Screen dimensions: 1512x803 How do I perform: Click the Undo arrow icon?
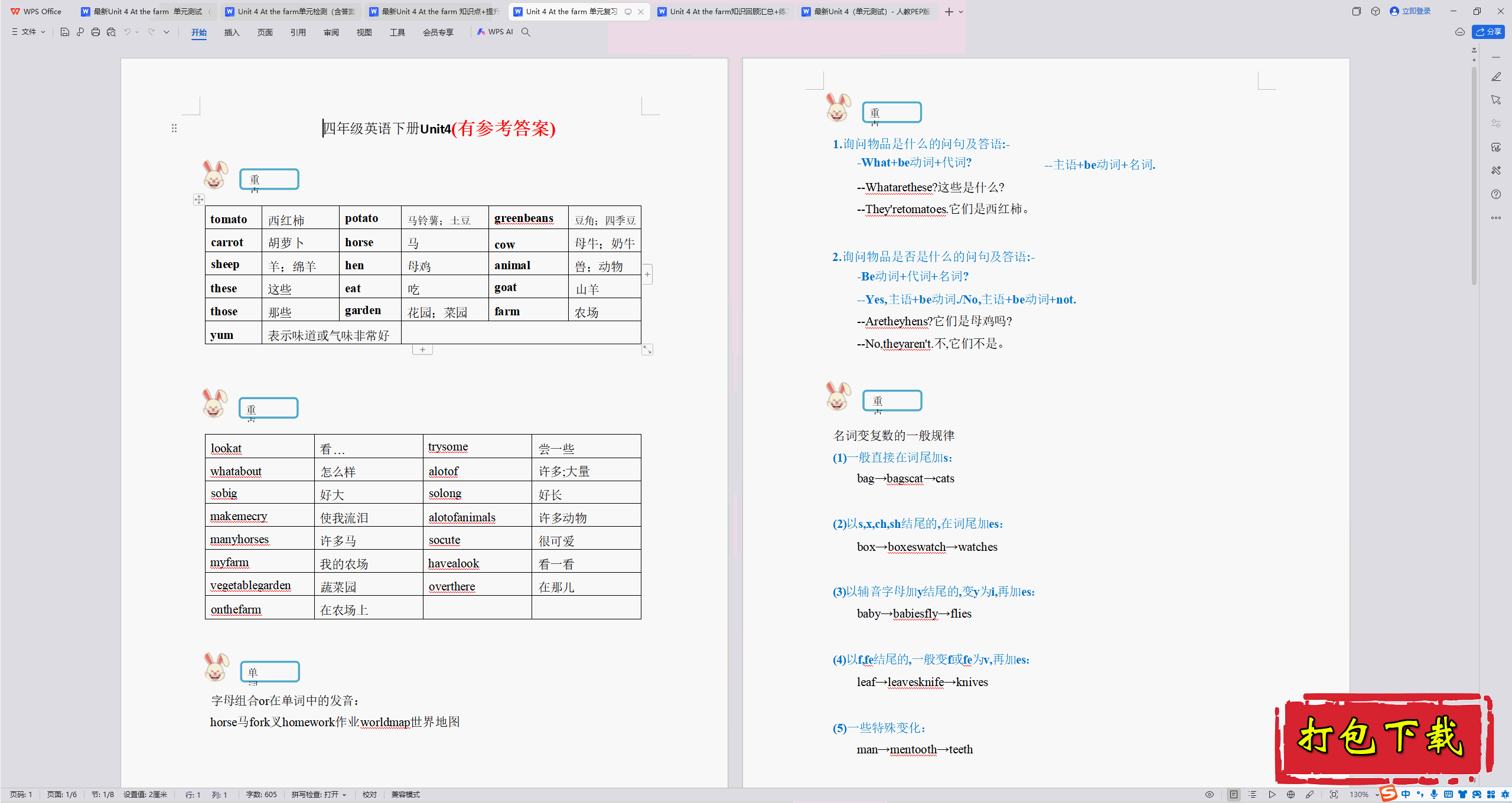[x=127, y=32]
